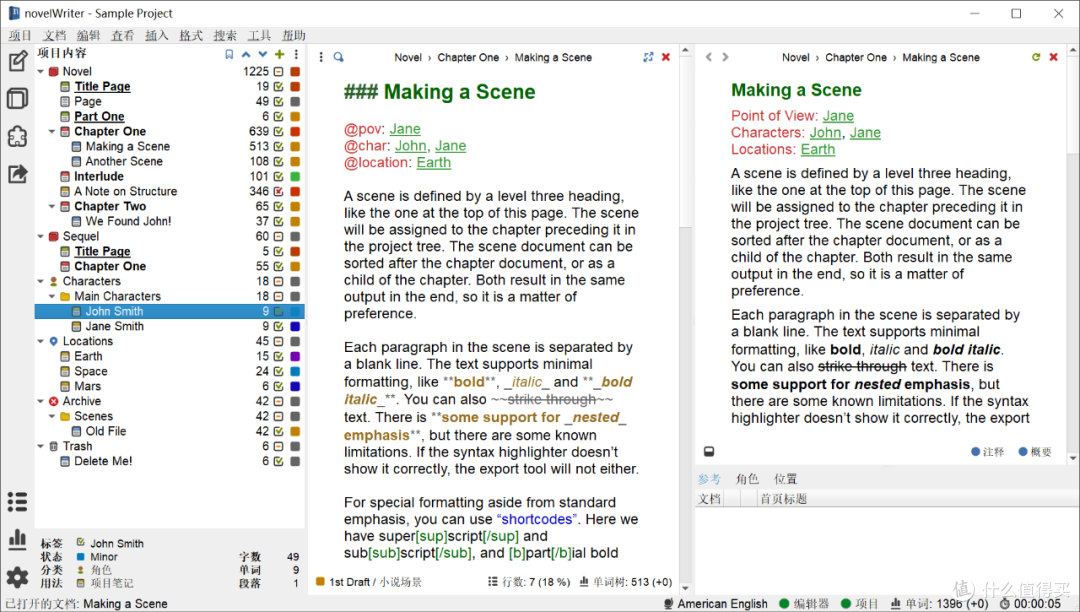Viewport: 1080px width, 612px height.
Task: Open the 格式 menu
Action: coord(191,35)
